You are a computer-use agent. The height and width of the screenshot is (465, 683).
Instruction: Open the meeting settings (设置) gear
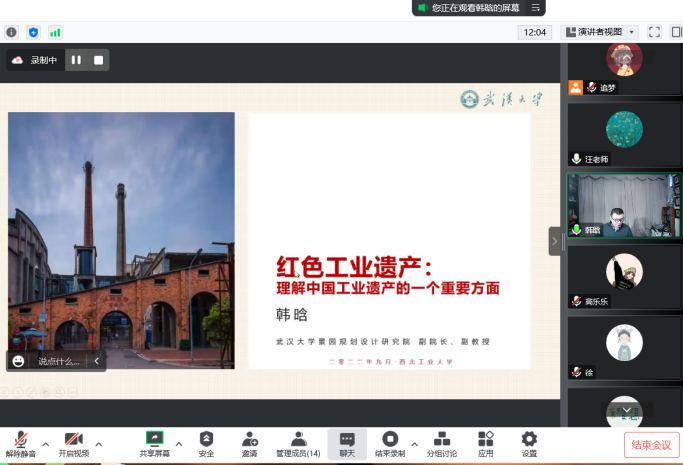529,443
